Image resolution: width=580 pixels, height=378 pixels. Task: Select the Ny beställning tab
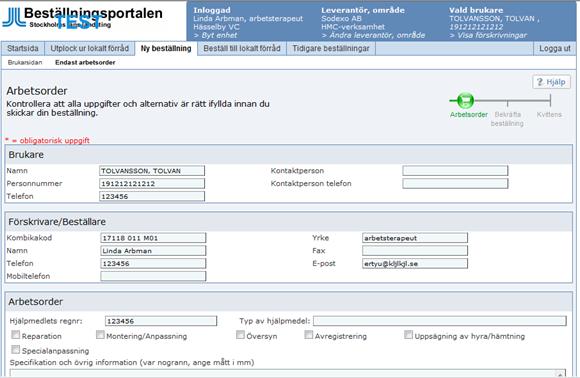click(166, 48)
